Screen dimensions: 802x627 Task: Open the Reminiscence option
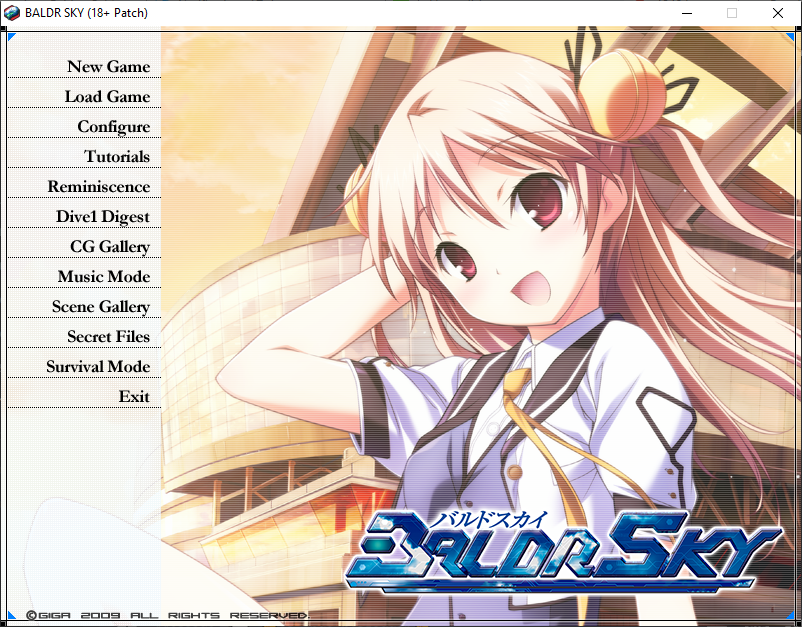99,187
